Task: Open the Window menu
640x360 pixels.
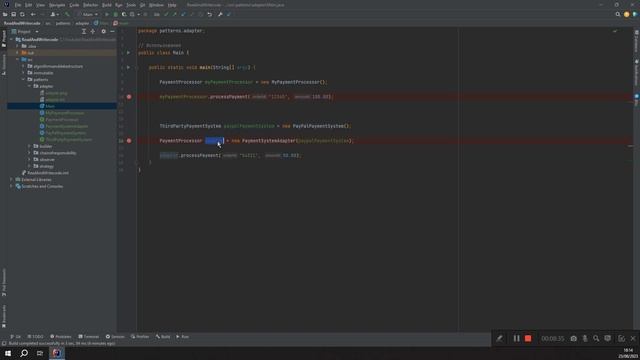Action: [x=156, y=5]
